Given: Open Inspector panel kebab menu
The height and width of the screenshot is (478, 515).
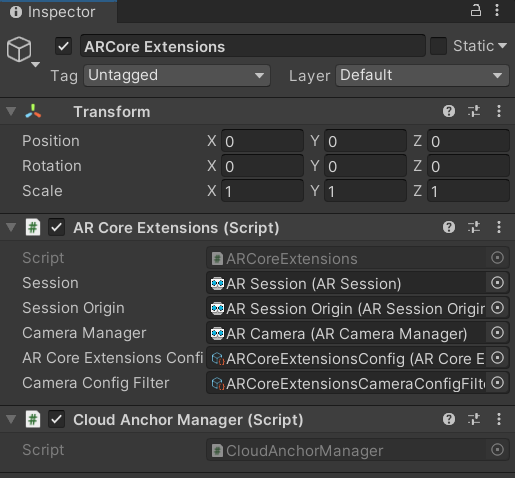Looking at the screenshot, I should point(497,11).
